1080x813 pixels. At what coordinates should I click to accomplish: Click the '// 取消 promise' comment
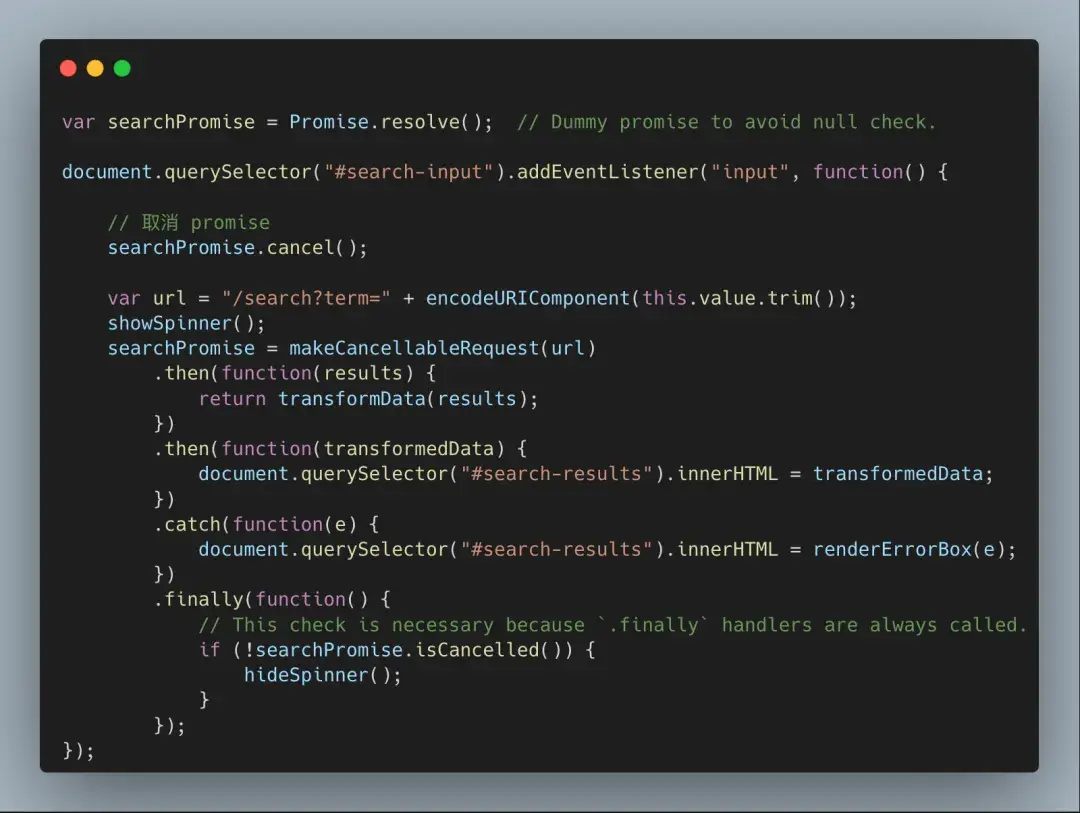[189, 223]
